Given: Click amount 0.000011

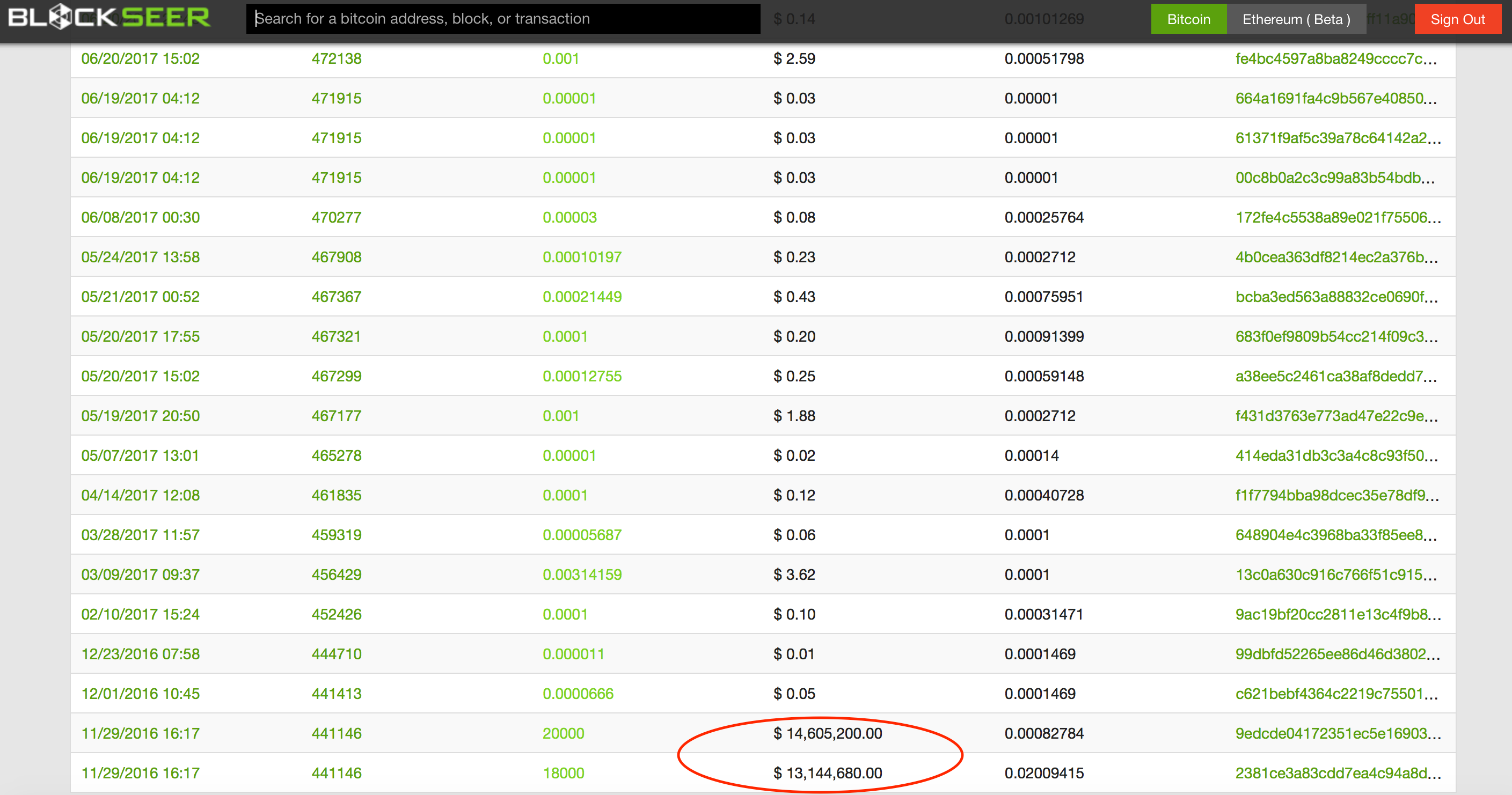Looking at the screenshot, I should click(573, 654).
